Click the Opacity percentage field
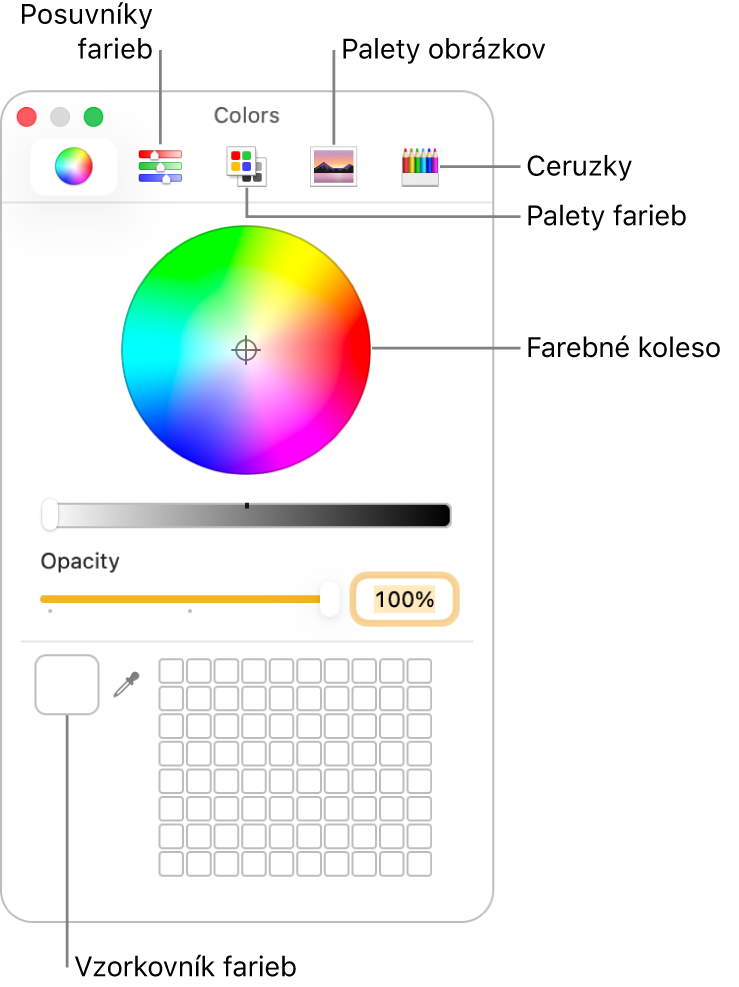The height and width of the screenshot is (987, 739). coord(404,600)
